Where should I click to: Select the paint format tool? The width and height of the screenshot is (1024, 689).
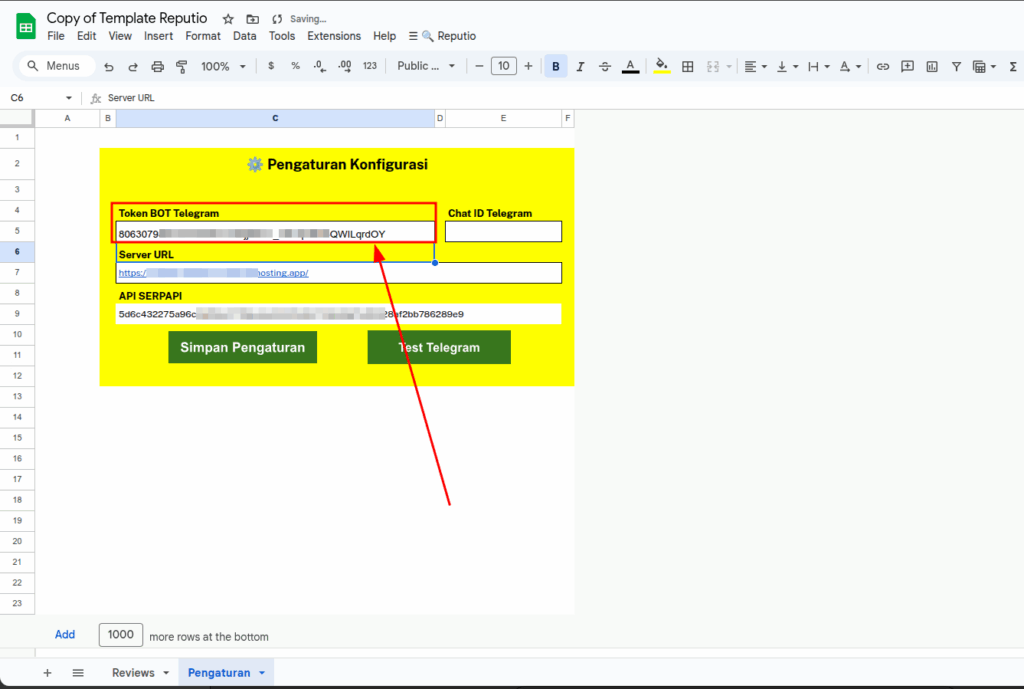pyautogui.click(x=181, y=67)
